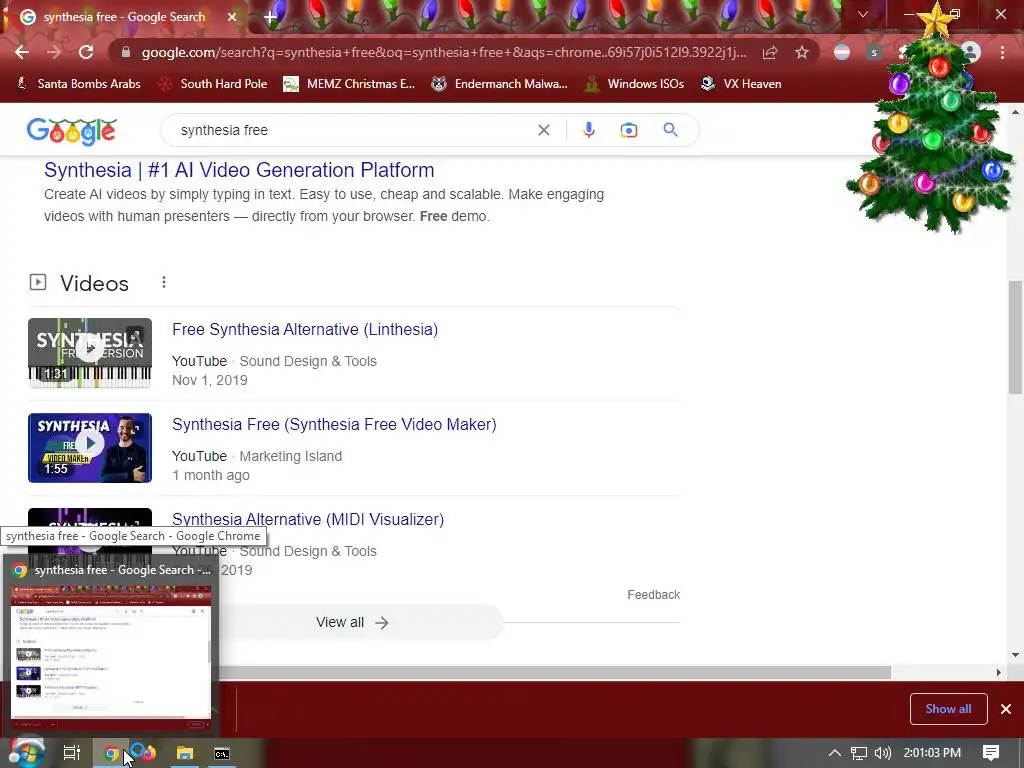Viewport: 1024px width, 768px height.
Task: Open the Santa Bombs Arabs bookmark
Action: 79,84
